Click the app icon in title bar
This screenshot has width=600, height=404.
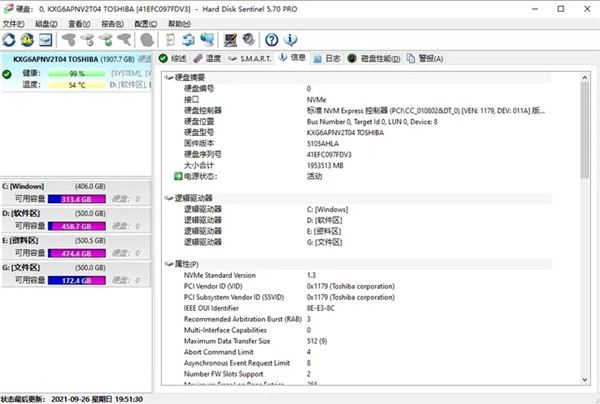tap(8, 9)
